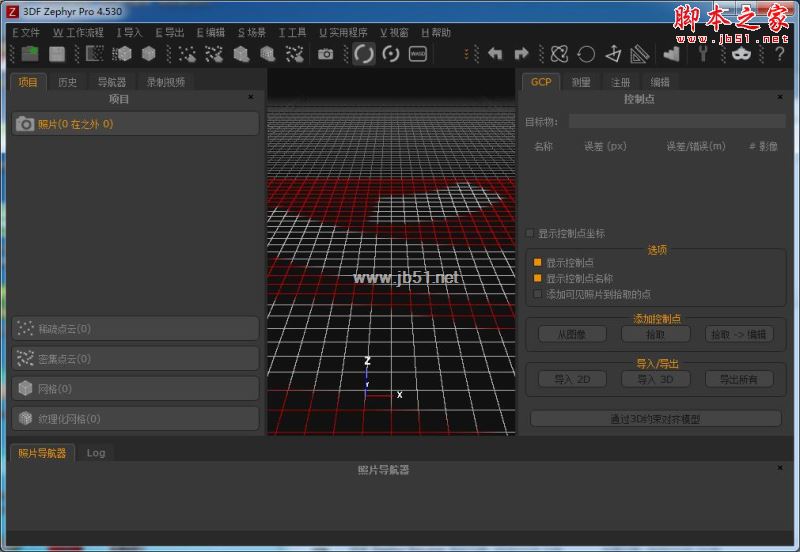
Task: Open the 工作流程 menu
Action: coord(78,33)
